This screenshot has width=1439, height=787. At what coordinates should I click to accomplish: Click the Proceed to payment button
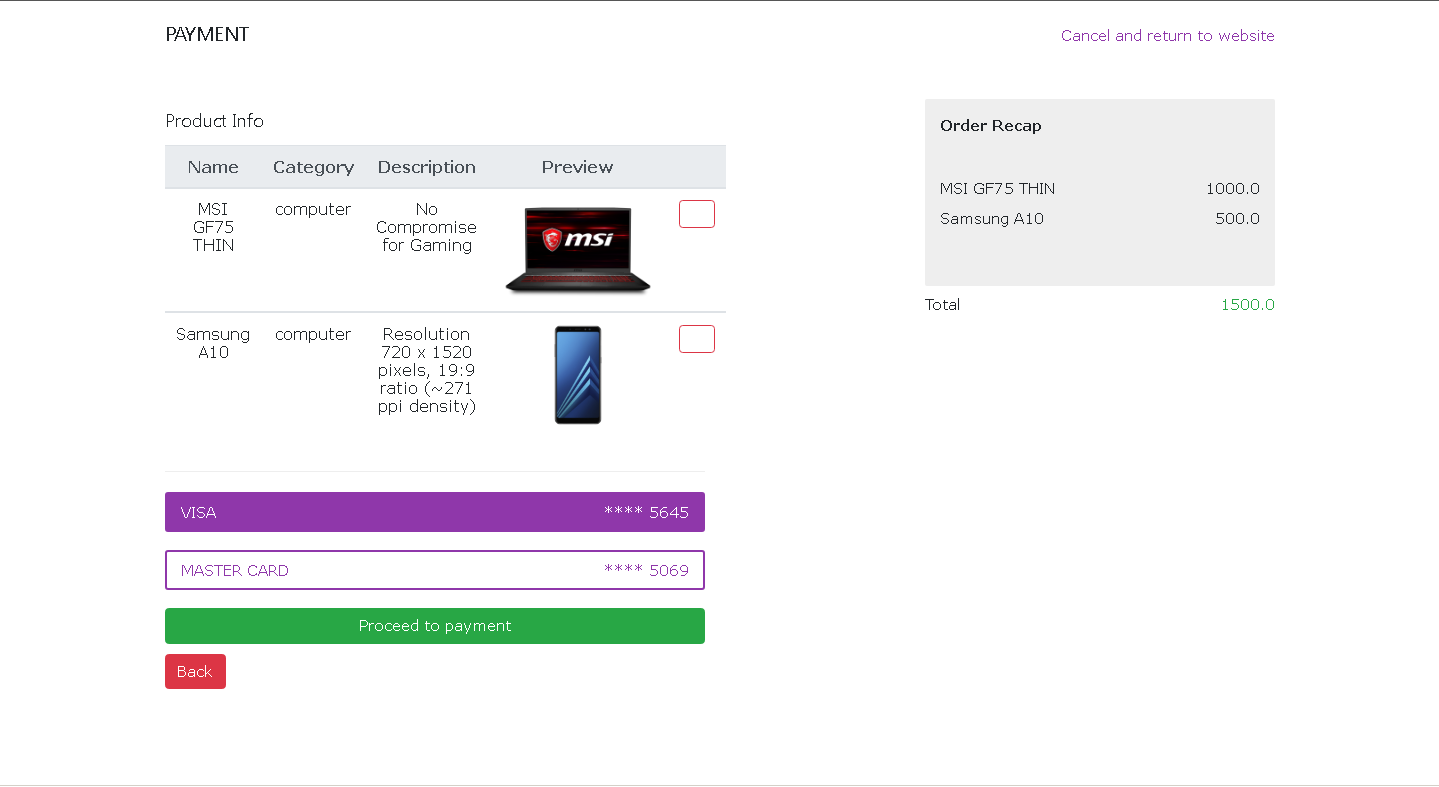pos(434,625)
